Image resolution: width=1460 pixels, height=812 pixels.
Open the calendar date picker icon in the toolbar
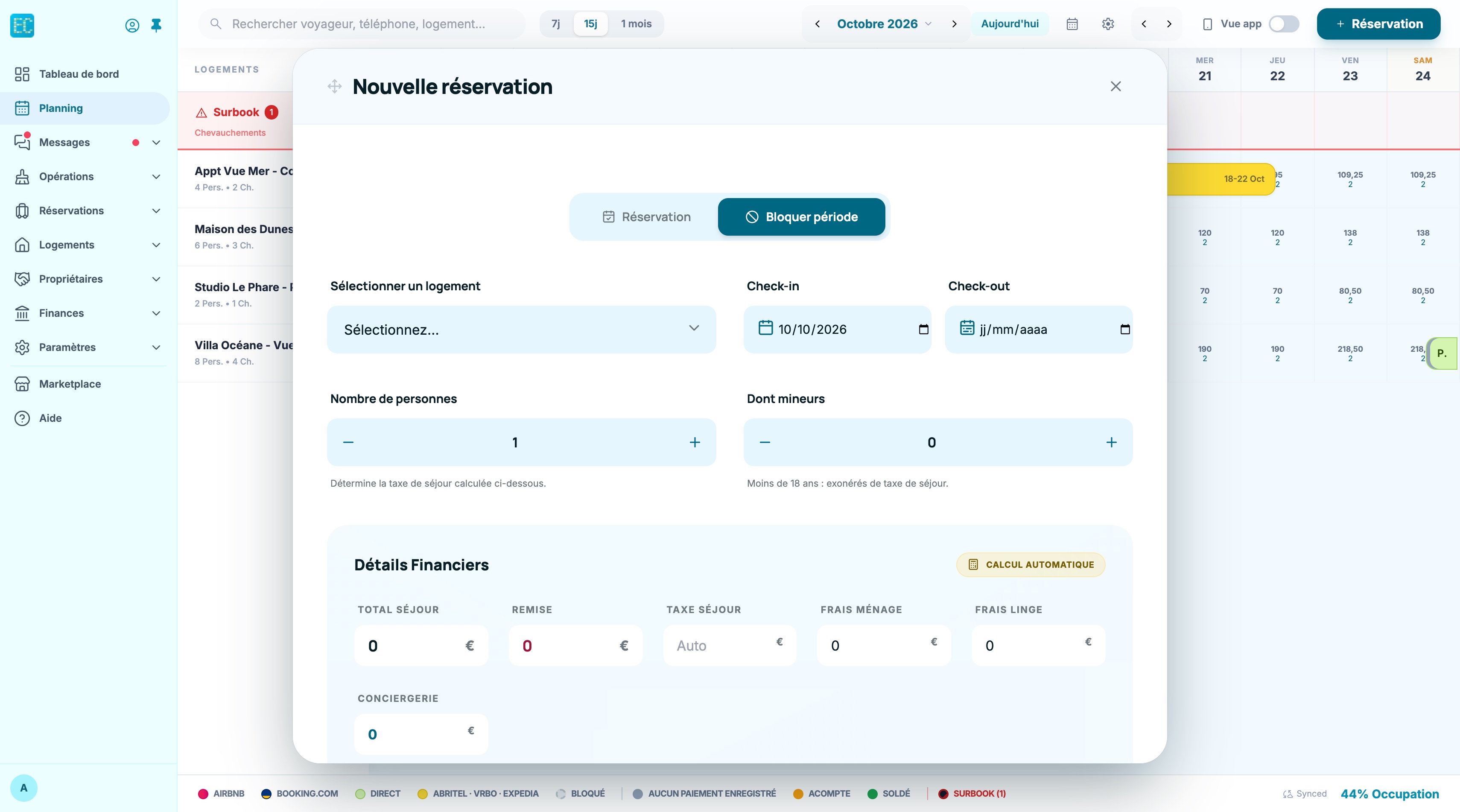[x=1072, y=24]
